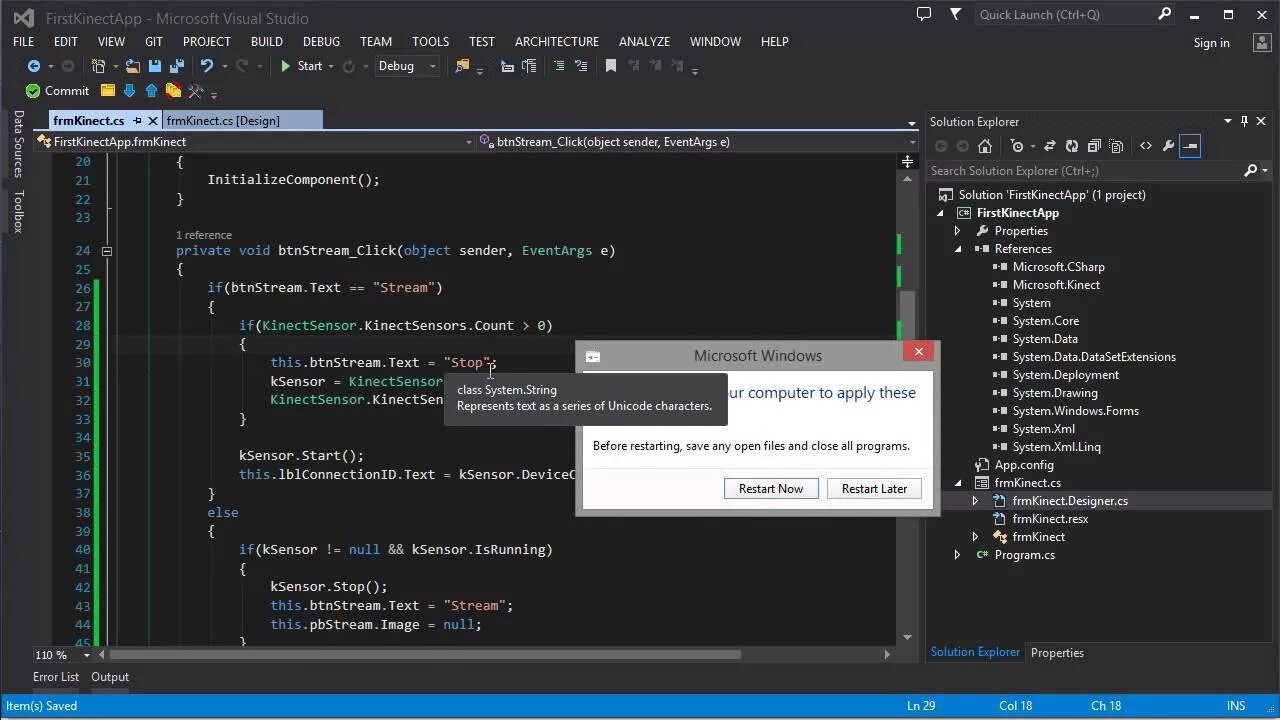Expand frmKinect.Designer.cs node
Image resolution: width=1280 pixels, height=720 pixels.
pos(976,501)
